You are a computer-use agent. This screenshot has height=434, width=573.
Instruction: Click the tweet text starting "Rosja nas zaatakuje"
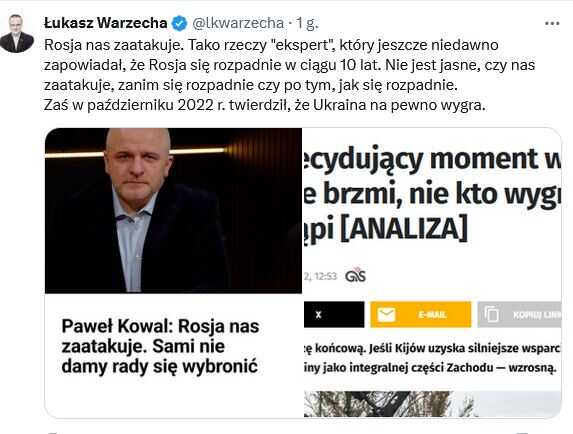click(x=289, y=75)
